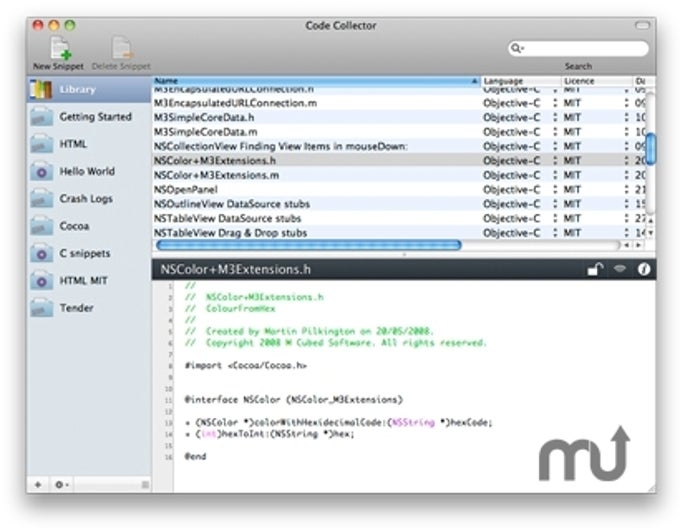The image size is (680, 531).
Task: Click the tag icon in snippet header
Action: pyautogui.click(x=620, y=269)
